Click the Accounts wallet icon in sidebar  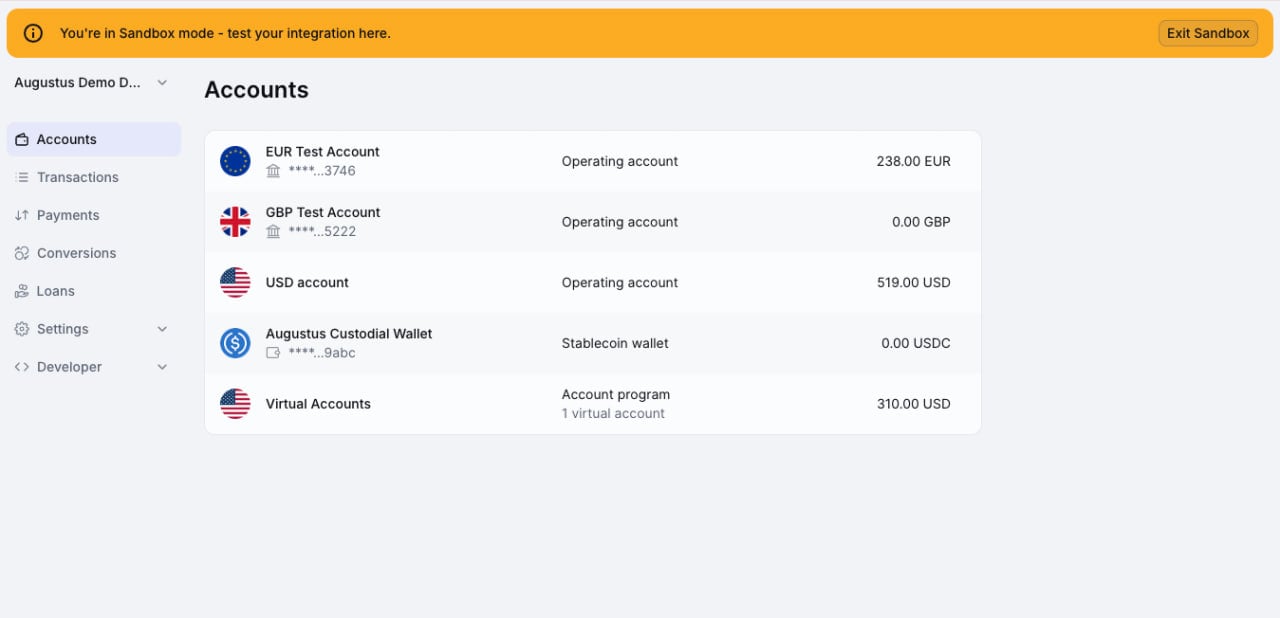[22, 140]
